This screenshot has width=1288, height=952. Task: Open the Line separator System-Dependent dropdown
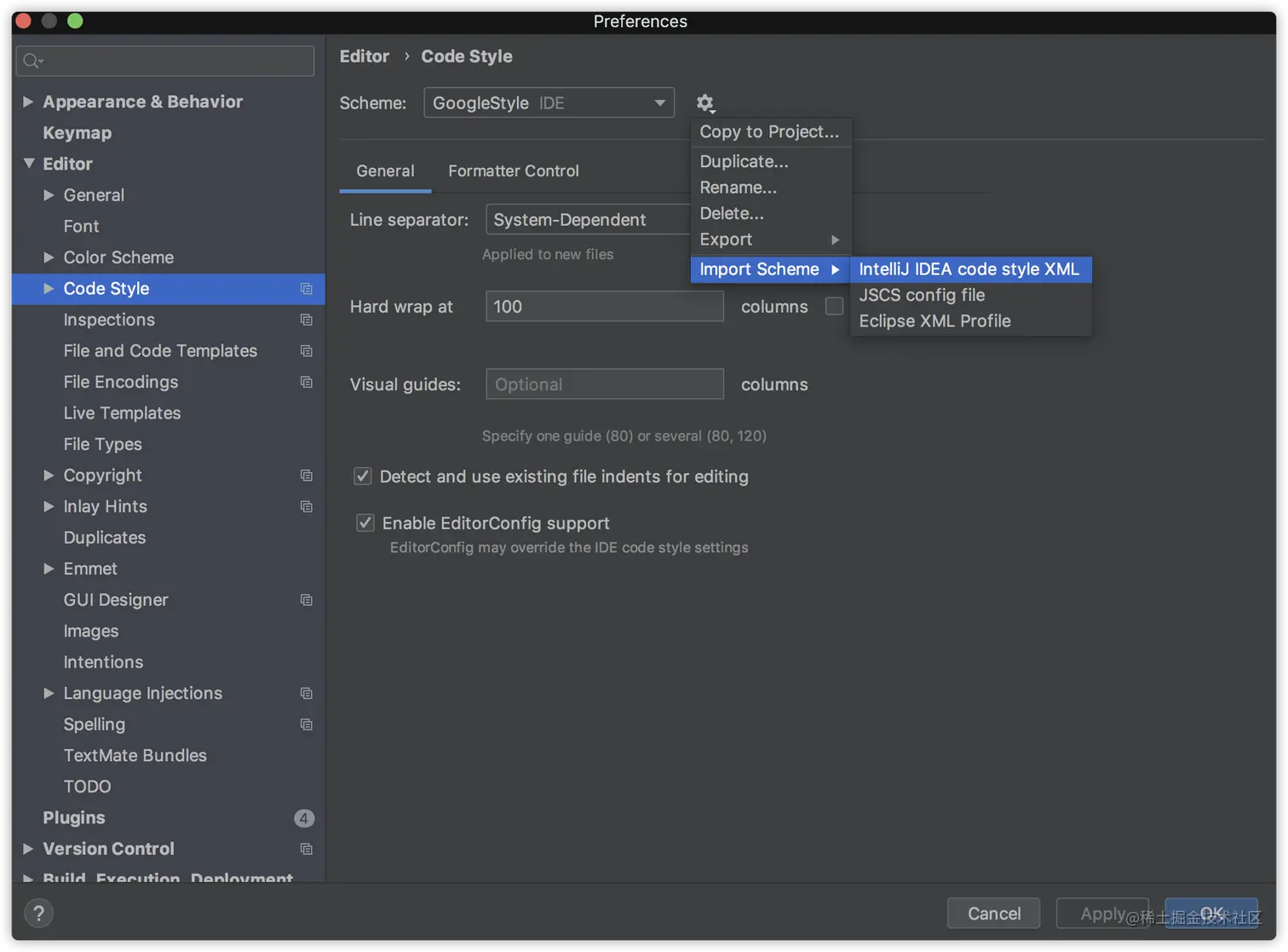click(x=588, y=220)
